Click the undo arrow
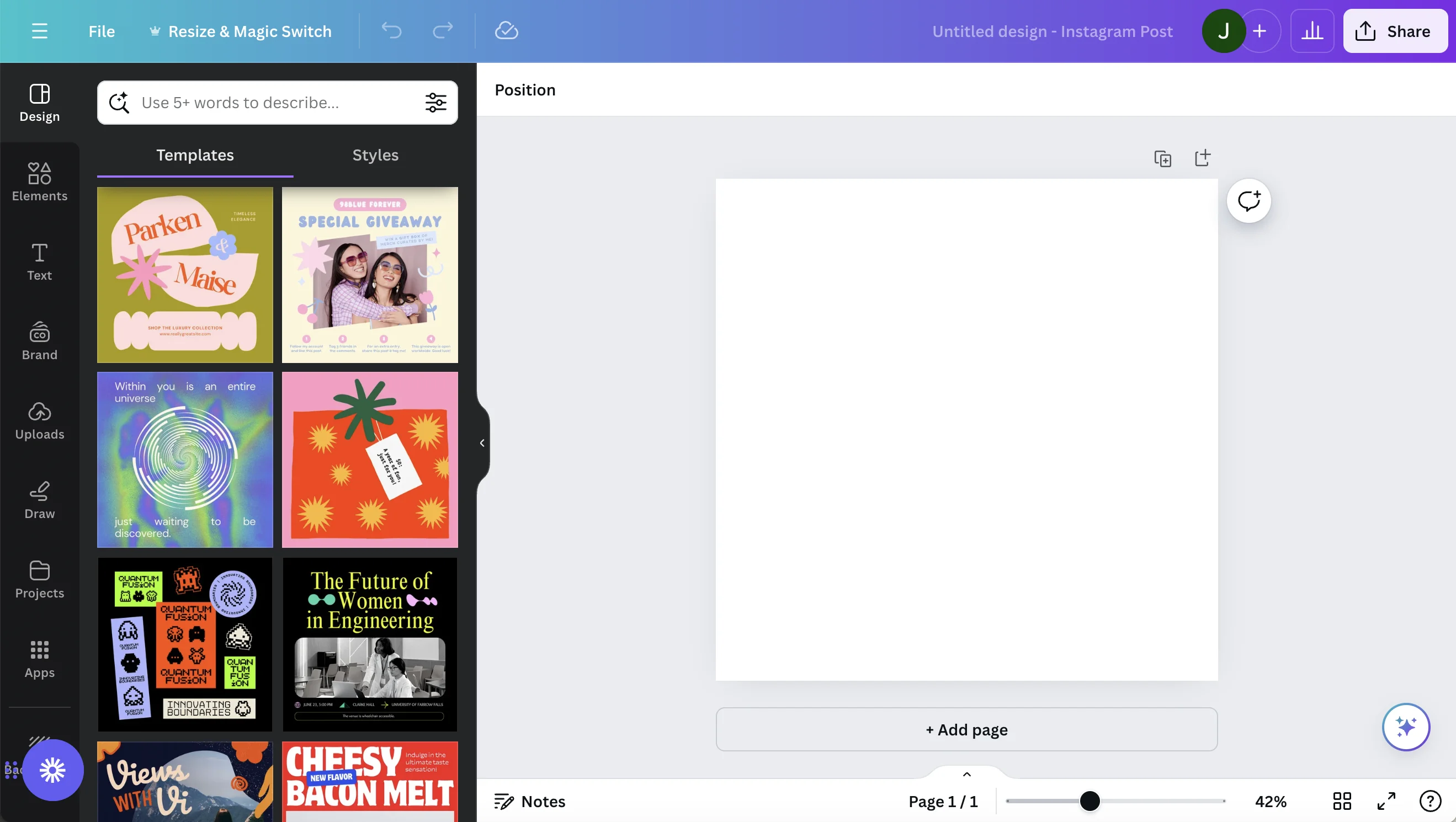The height and width of the screenshot is (822, 1456). tap(391, 30)
